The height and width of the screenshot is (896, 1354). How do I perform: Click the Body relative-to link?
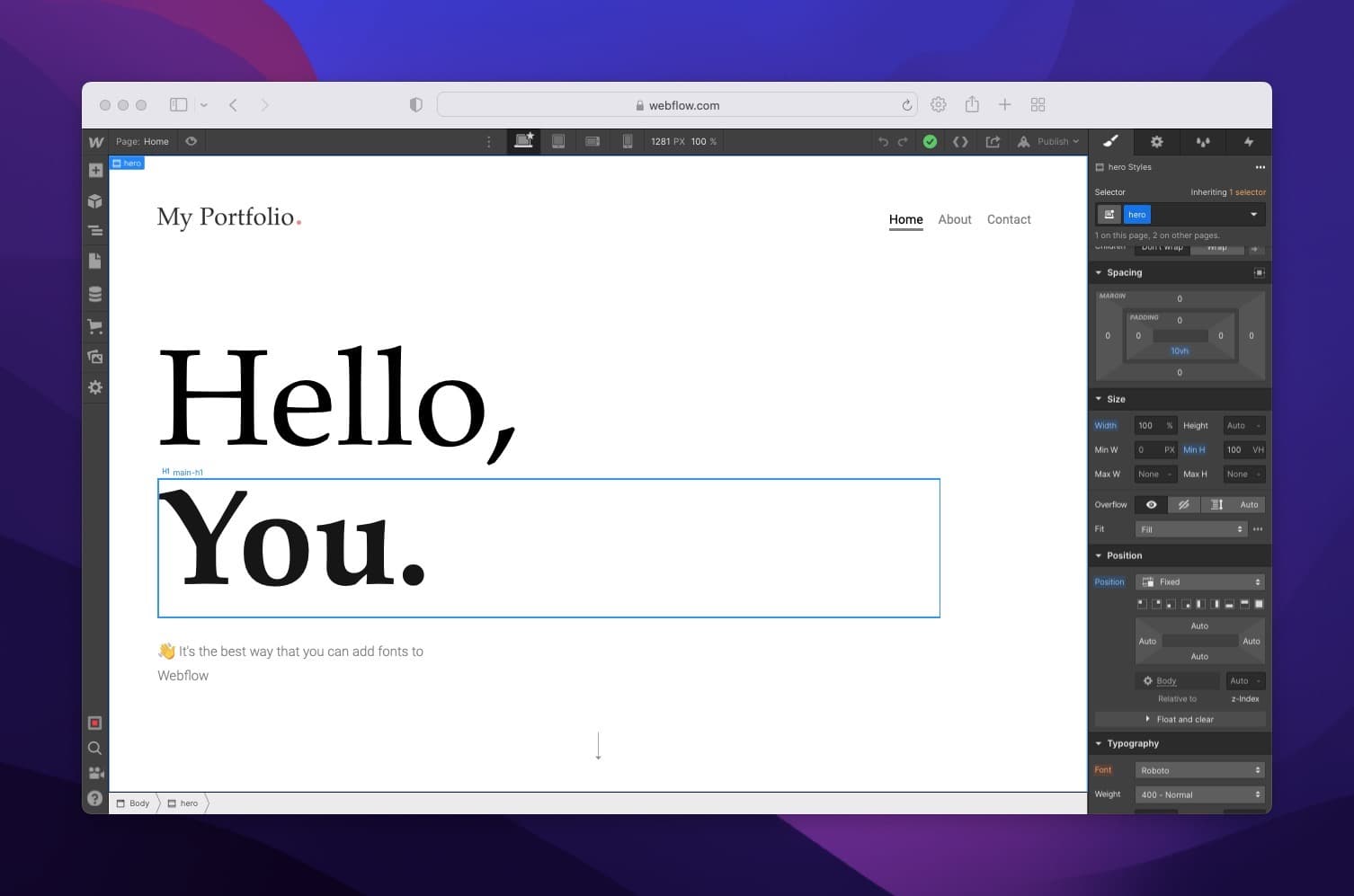pyautogui.click(x=1166, y=681)
